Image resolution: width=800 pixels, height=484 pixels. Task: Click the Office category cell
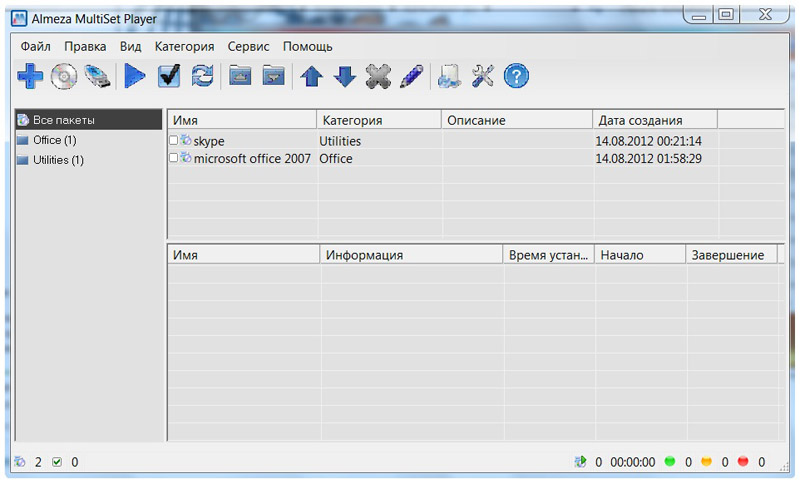(336, 159)
